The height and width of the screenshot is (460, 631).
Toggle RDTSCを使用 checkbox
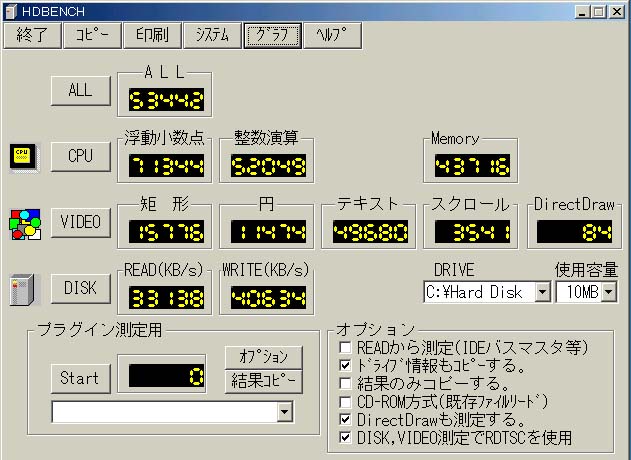pyautogui.click(x=346, y=437)
